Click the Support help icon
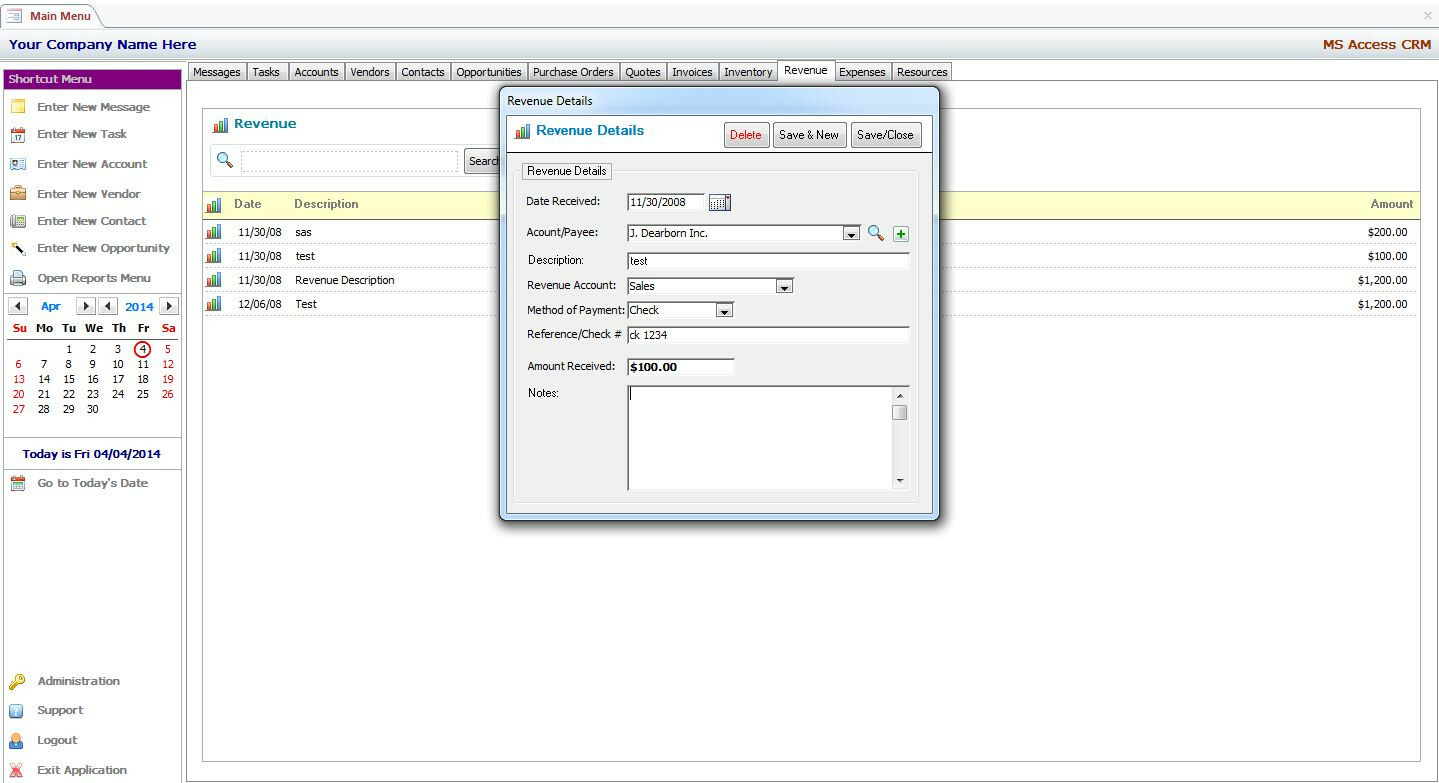Viewport: 1439px width, 783px height. [x=17, y=711]
